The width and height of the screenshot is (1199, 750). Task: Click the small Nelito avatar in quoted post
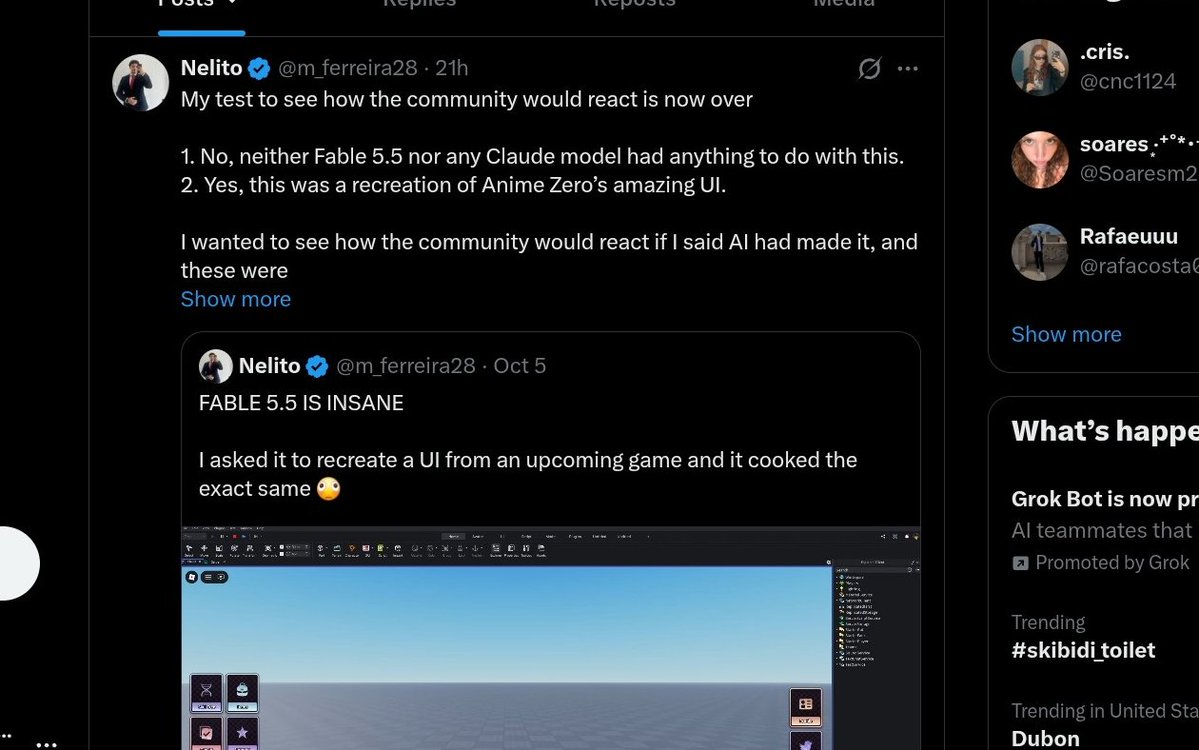[x=216, y=366]
